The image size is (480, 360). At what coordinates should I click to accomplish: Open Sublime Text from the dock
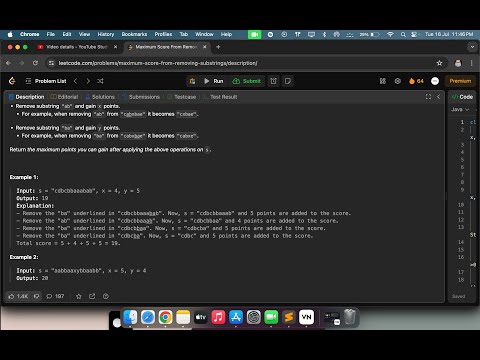click(x=289, y=317)
